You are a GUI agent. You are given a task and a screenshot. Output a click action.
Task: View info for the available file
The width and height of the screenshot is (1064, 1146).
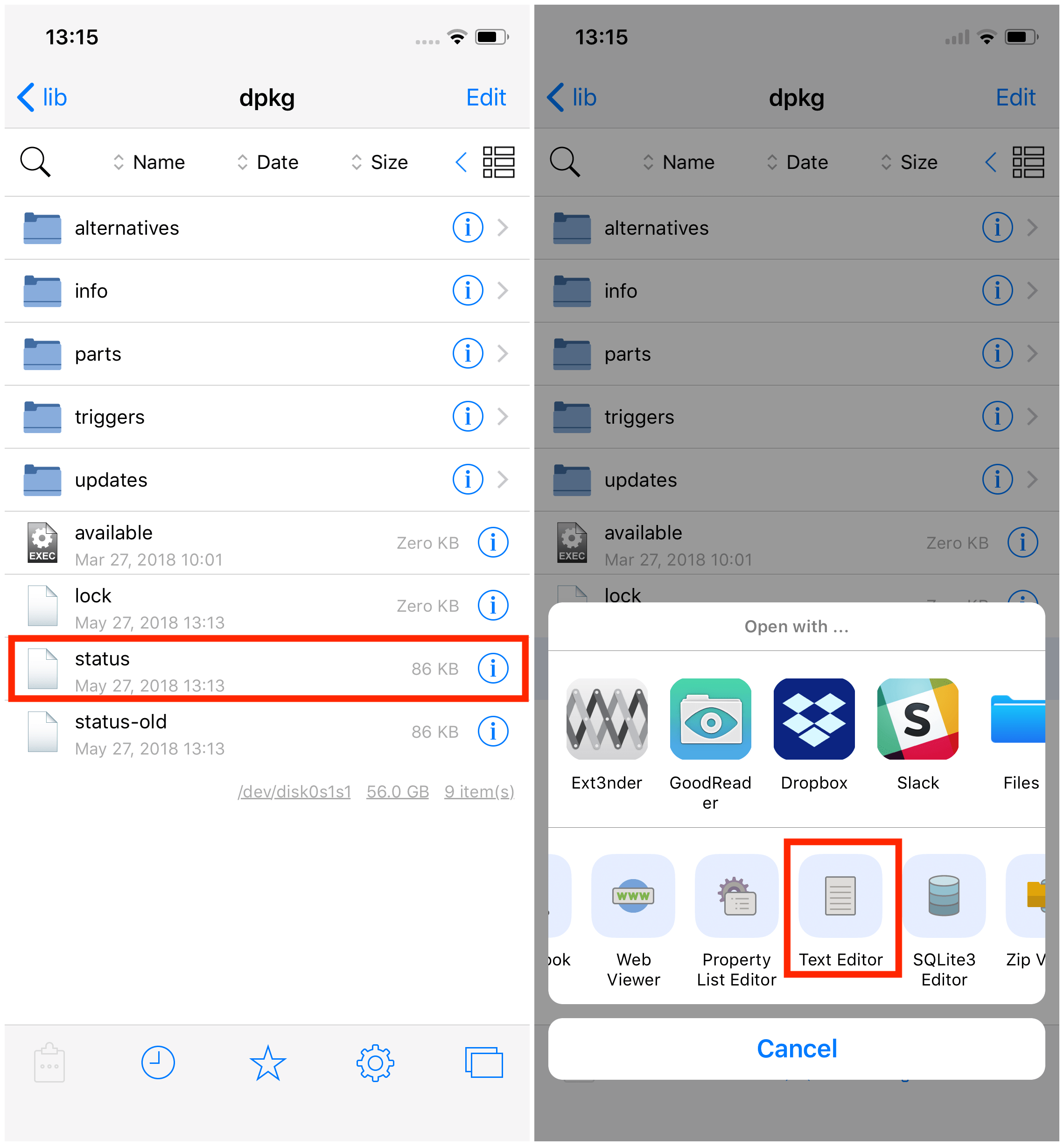[493, 543]
